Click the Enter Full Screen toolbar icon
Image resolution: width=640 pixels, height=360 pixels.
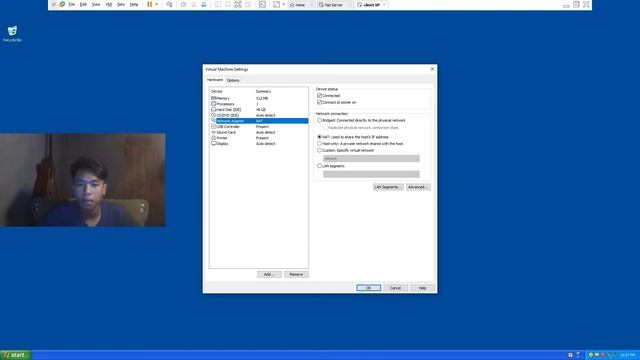pyautogui.click(x=238, y=4)
